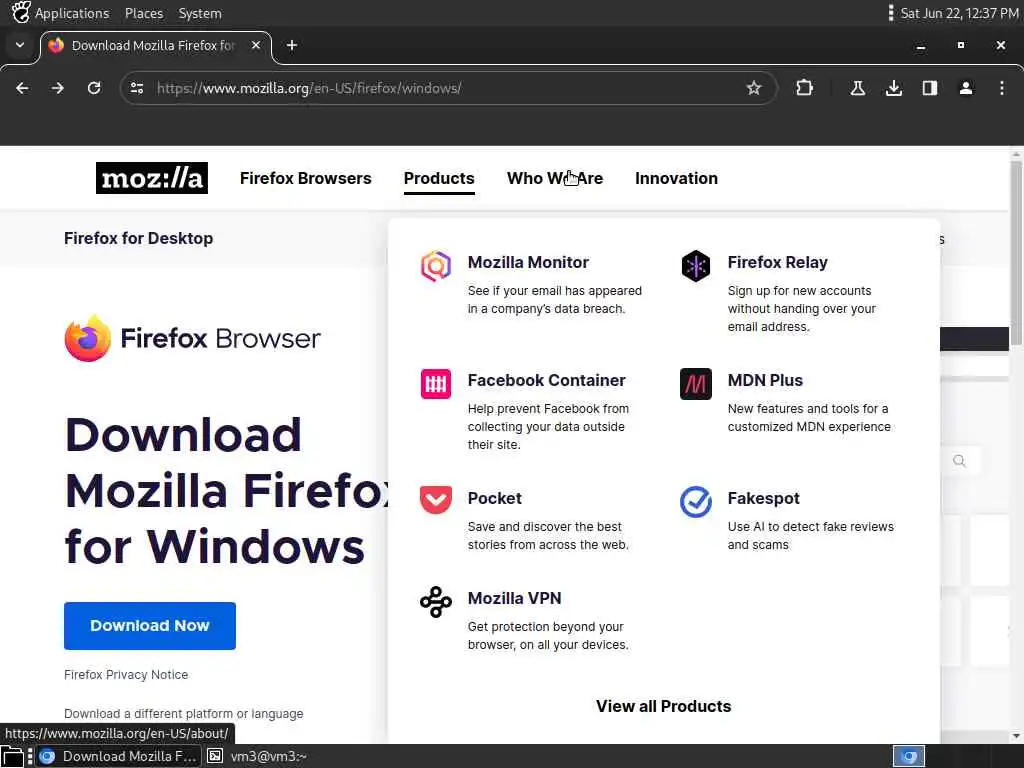This screenshot has width=1024, height=768.
Task: Click the clock in the top panel
Action: point(959,13)
